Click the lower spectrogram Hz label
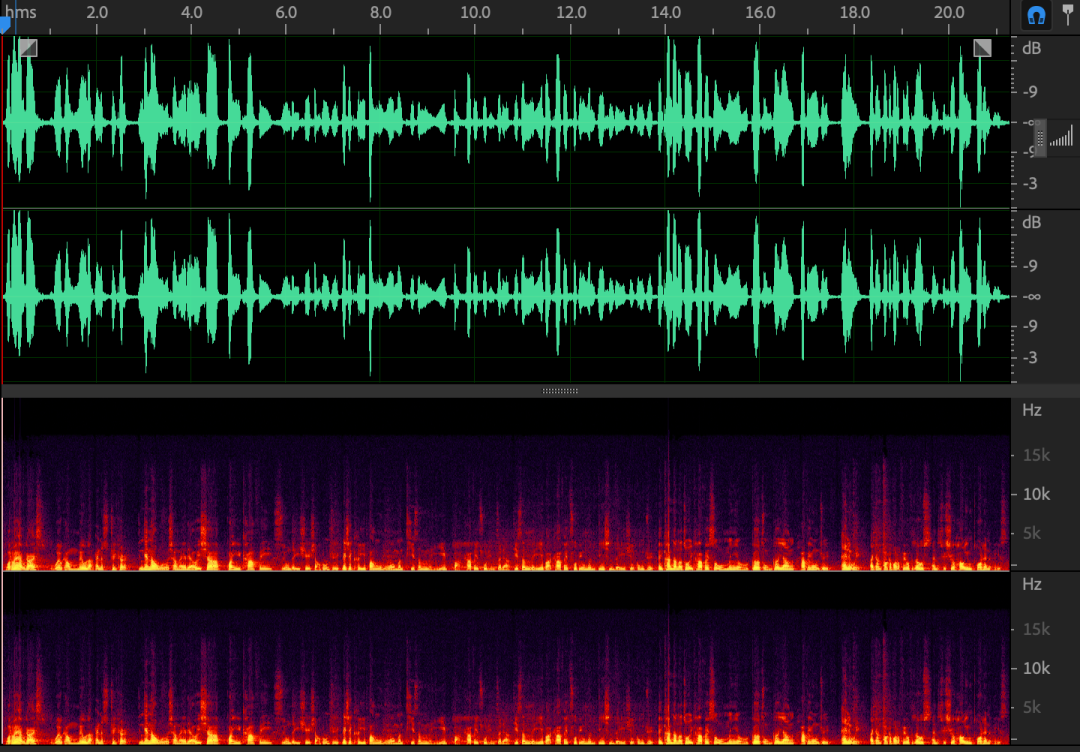 tap(1032, 585)
